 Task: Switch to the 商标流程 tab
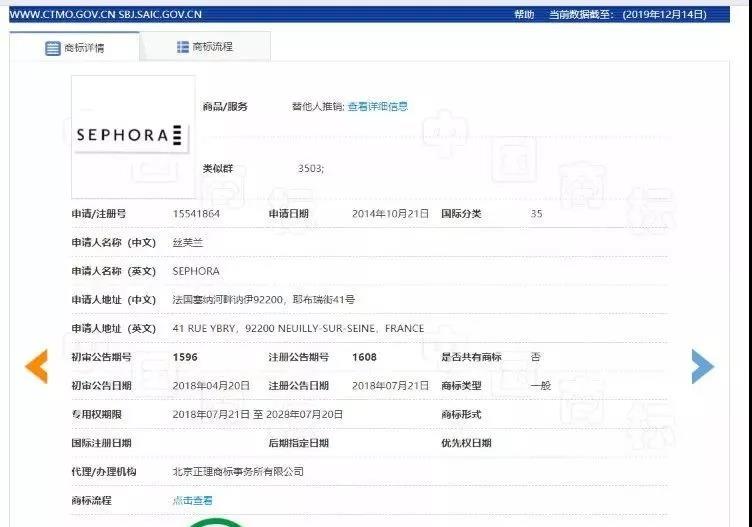[x=205, y=47]
